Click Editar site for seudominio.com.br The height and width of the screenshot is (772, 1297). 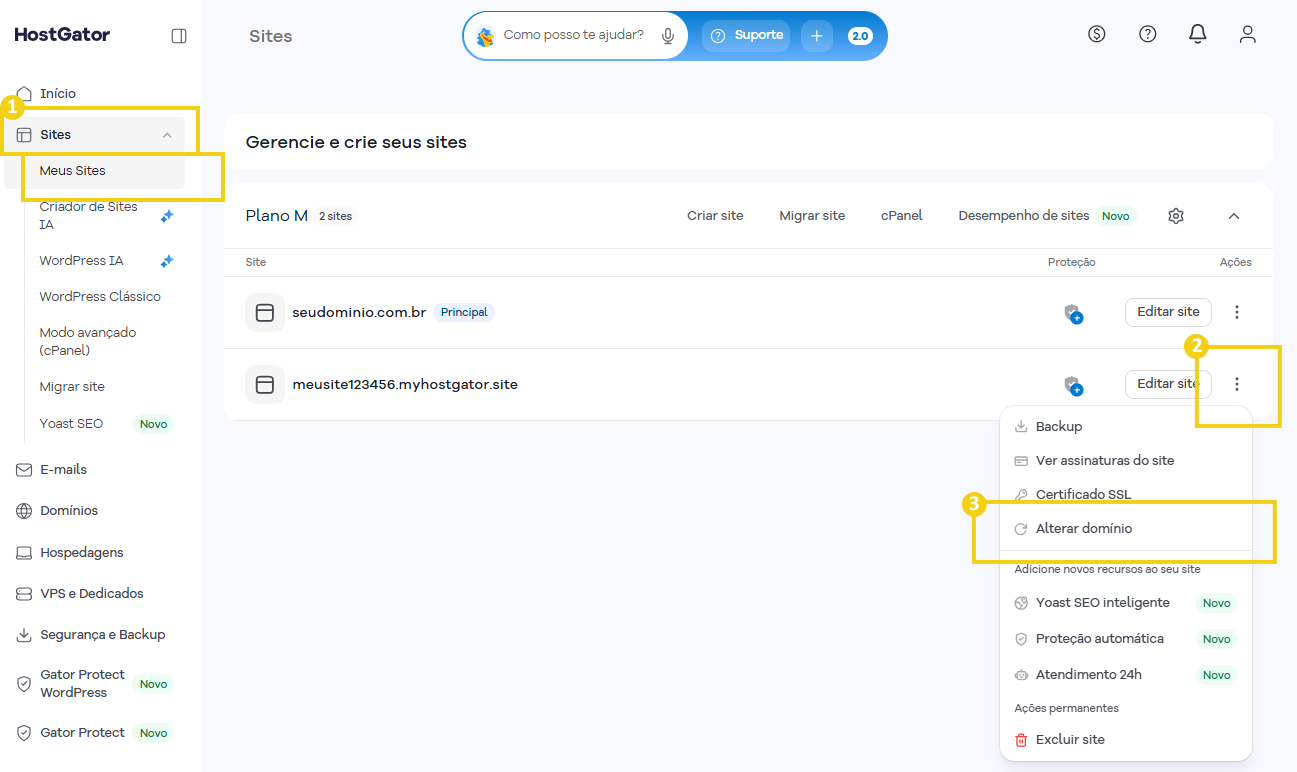[1168, 312]
